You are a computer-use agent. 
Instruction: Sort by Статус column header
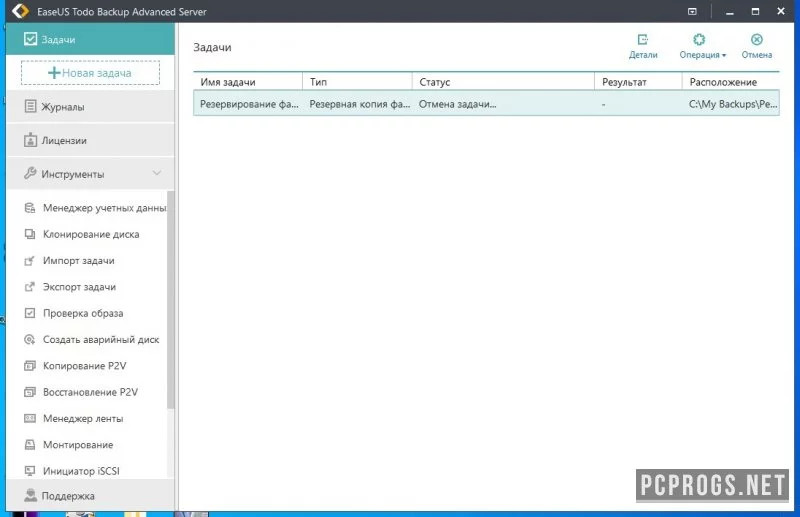[503, 82]
